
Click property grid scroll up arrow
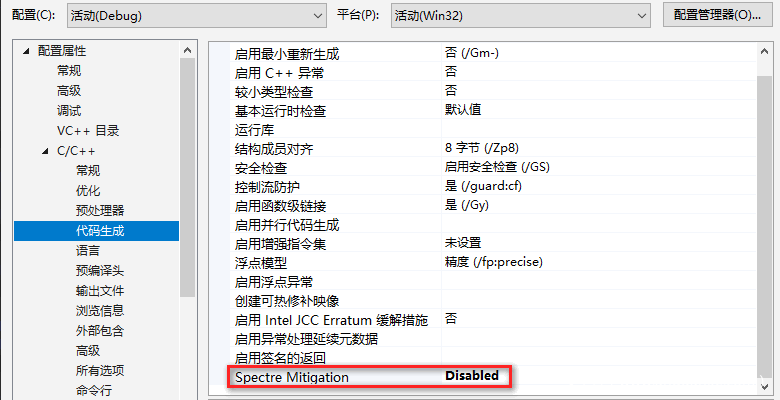[x=765, y=50]
